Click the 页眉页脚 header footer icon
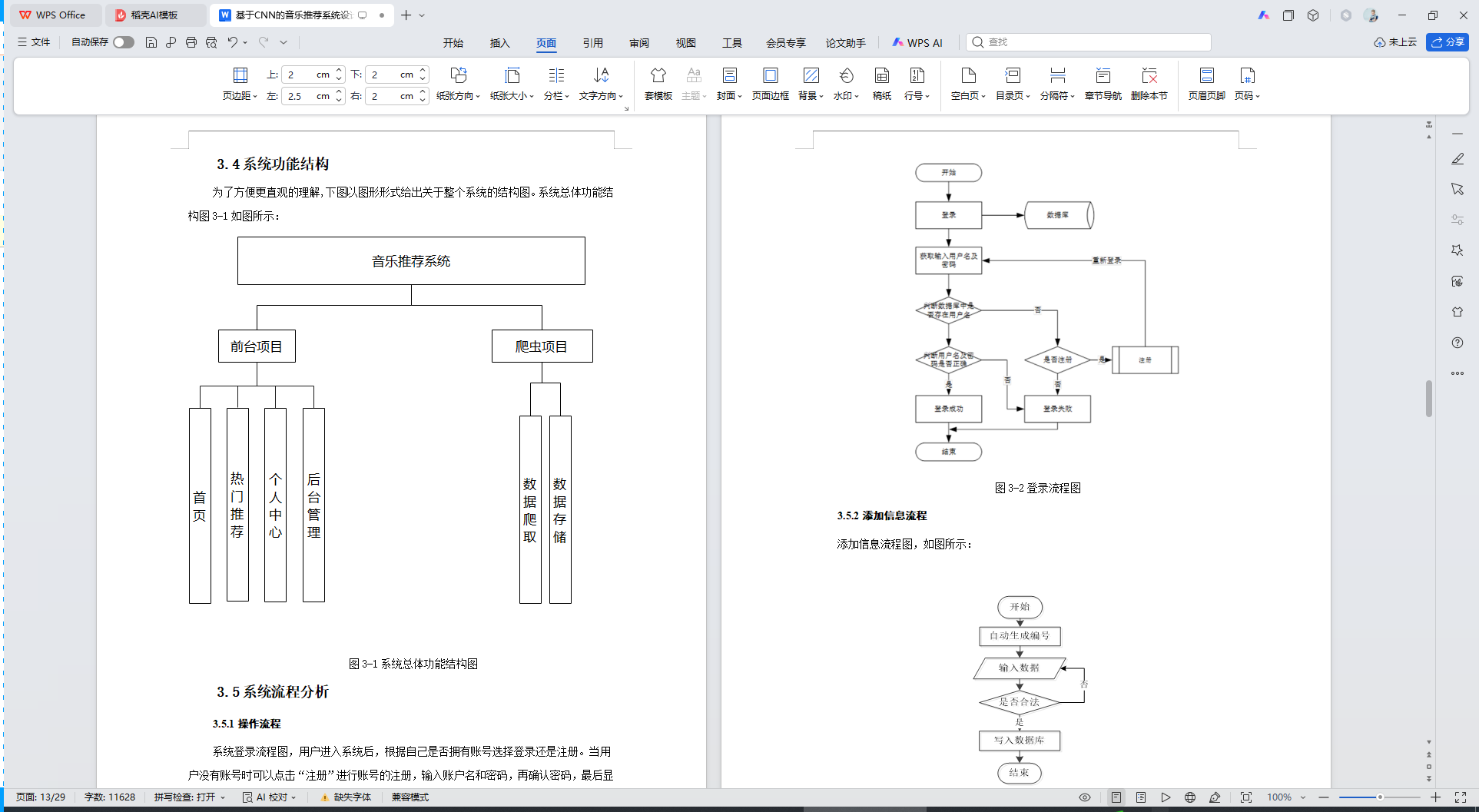The width and height of the screenshot is (1479, 812). (1206, 84)
